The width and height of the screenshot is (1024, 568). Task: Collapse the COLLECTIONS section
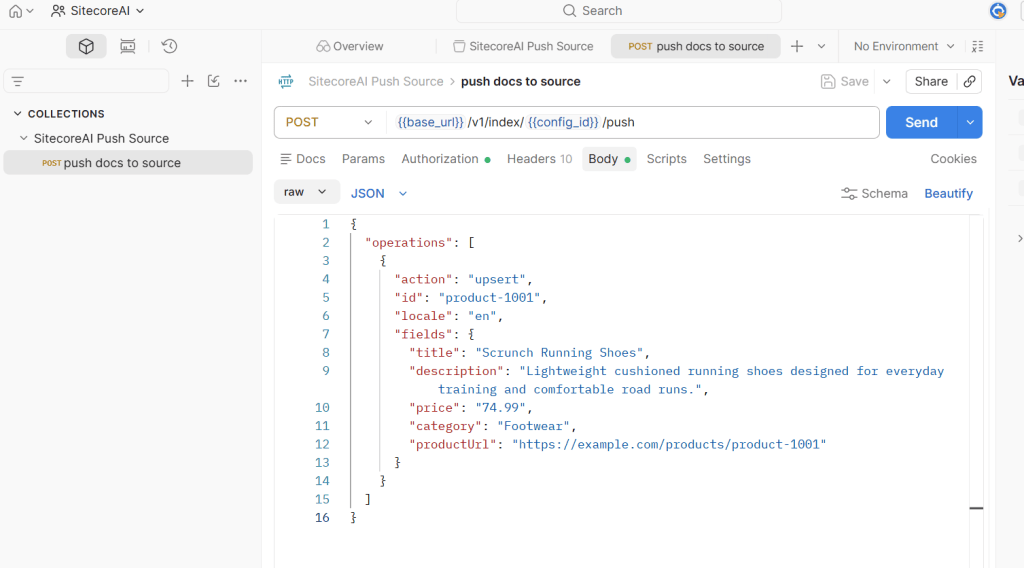pyautogui.click(x=18, y=114)
